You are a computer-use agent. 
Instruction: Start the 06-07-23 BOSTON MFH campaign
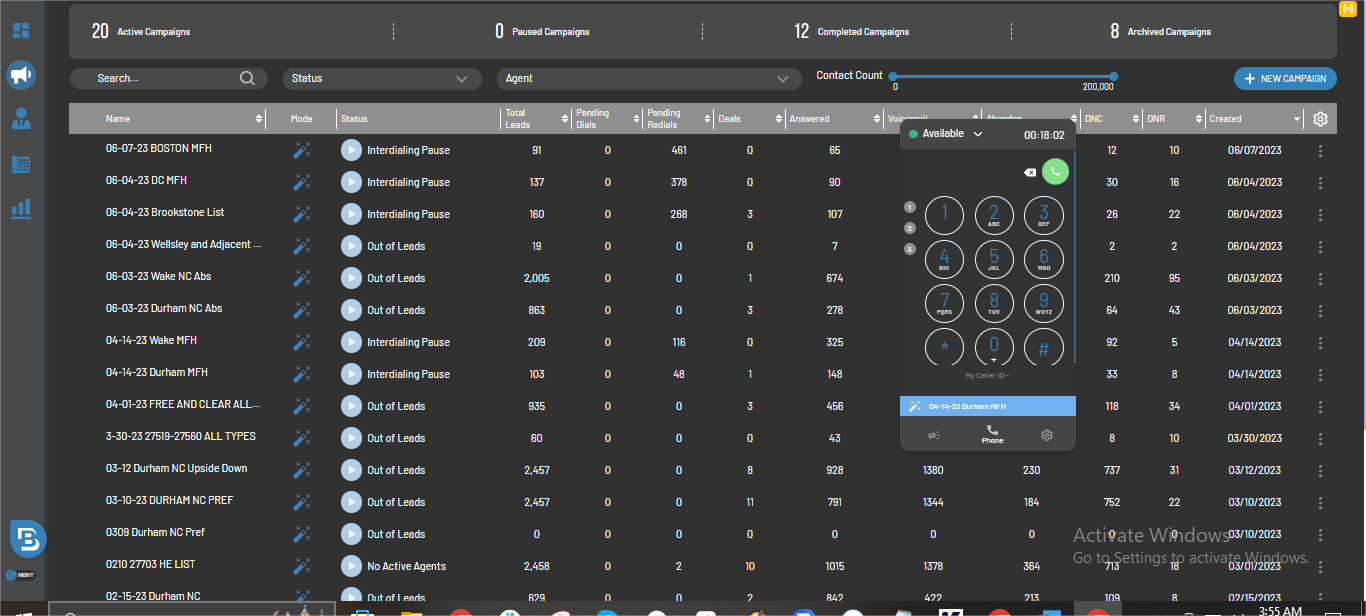pyautogui.click(x=351, y=150)
